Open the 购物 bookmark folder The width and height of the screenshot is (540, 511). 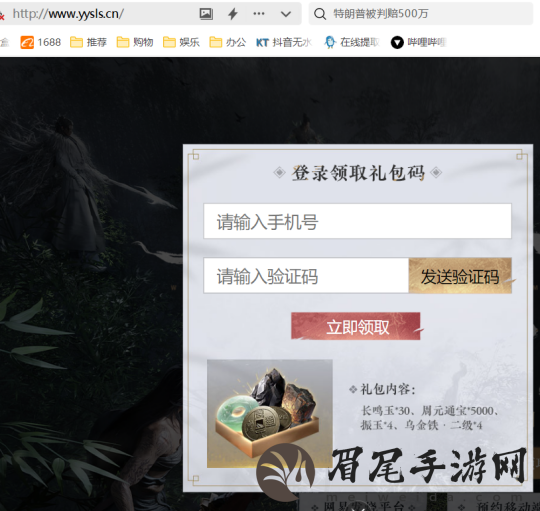pyautogui.click(x=135, y=42)
